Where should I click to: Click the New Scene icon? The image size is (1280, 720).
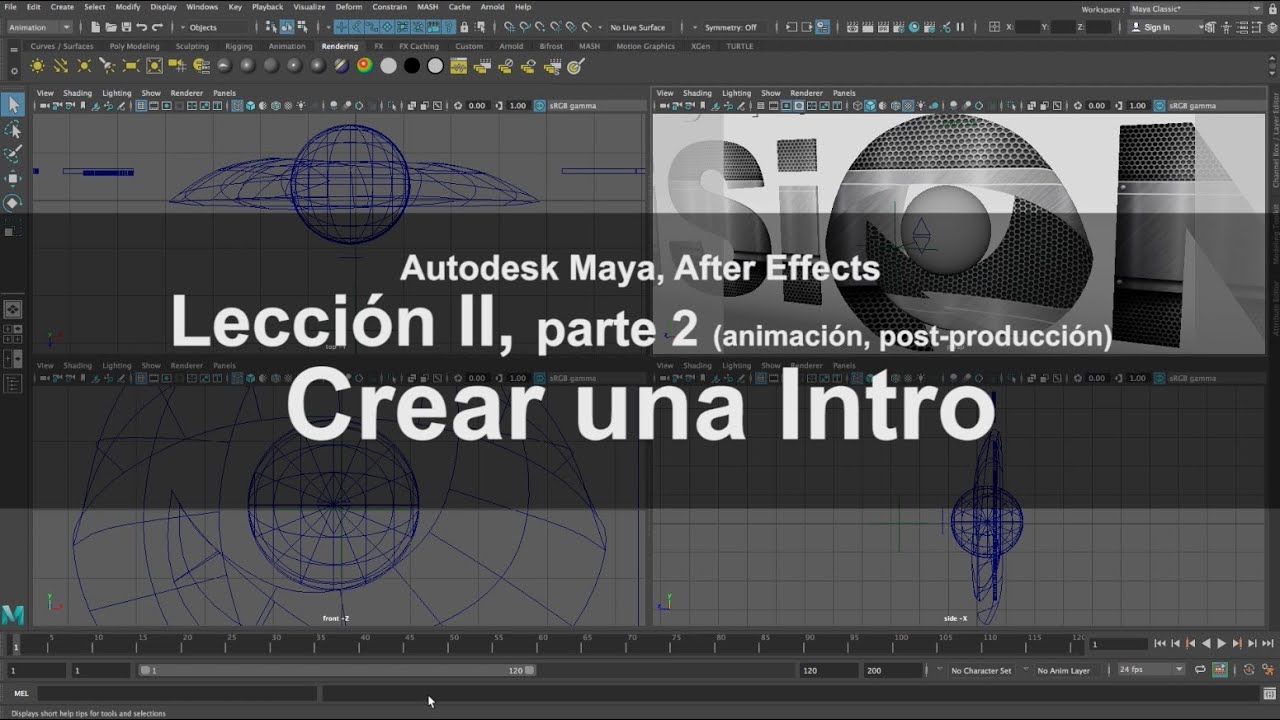[x=95, y=27]
